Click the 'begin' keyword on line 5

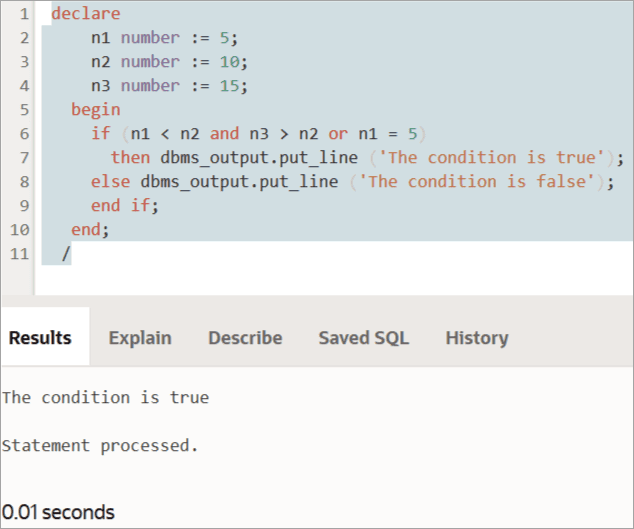pyautogui.click(x=96, y=110)
